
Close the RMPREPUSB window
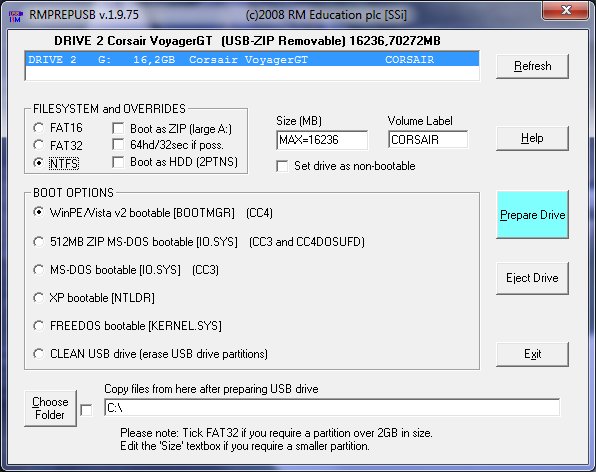pos(566,10)
